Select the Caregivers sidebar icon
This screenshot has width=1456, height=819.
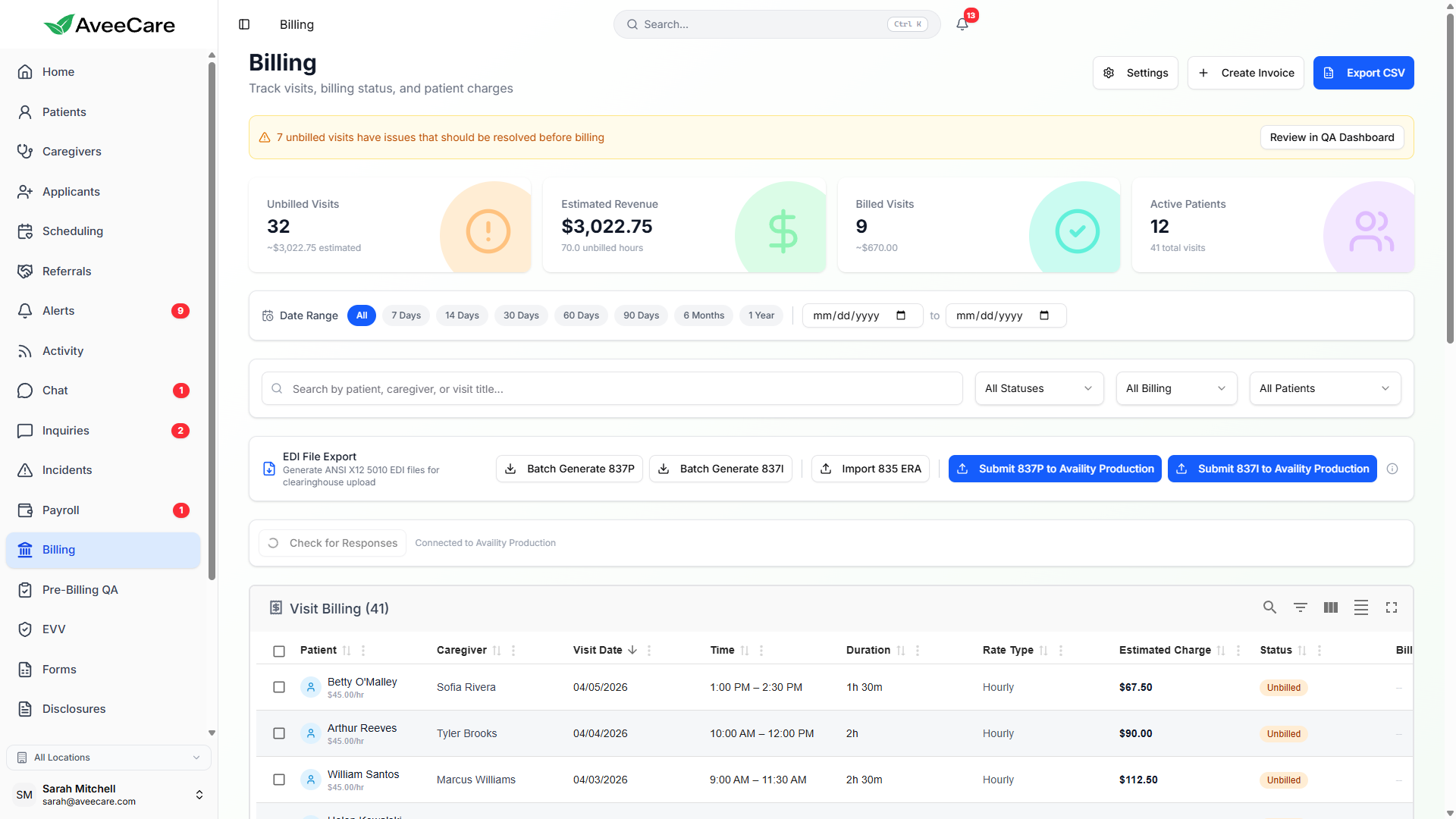(x=25, y=151)
